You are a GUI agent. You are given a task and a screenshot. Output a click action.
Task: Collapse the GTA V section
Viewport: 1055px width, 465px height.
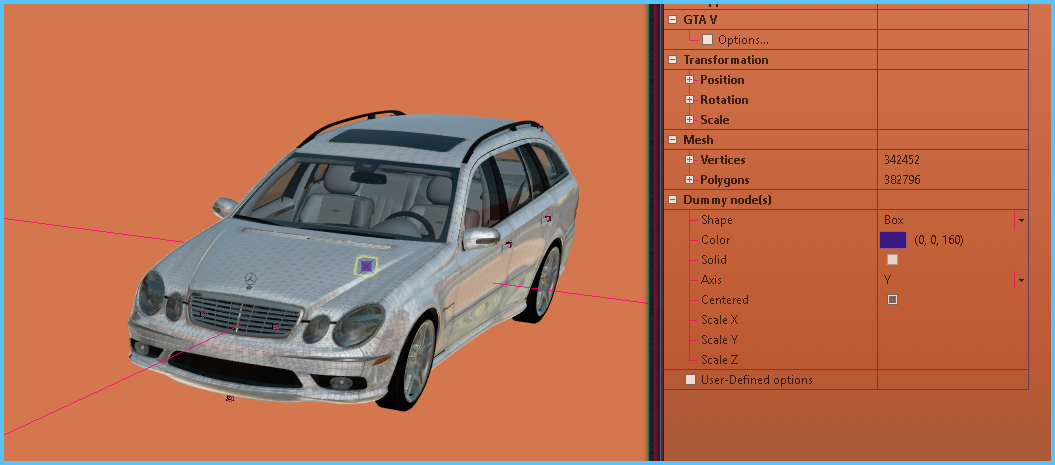point(673,20)
